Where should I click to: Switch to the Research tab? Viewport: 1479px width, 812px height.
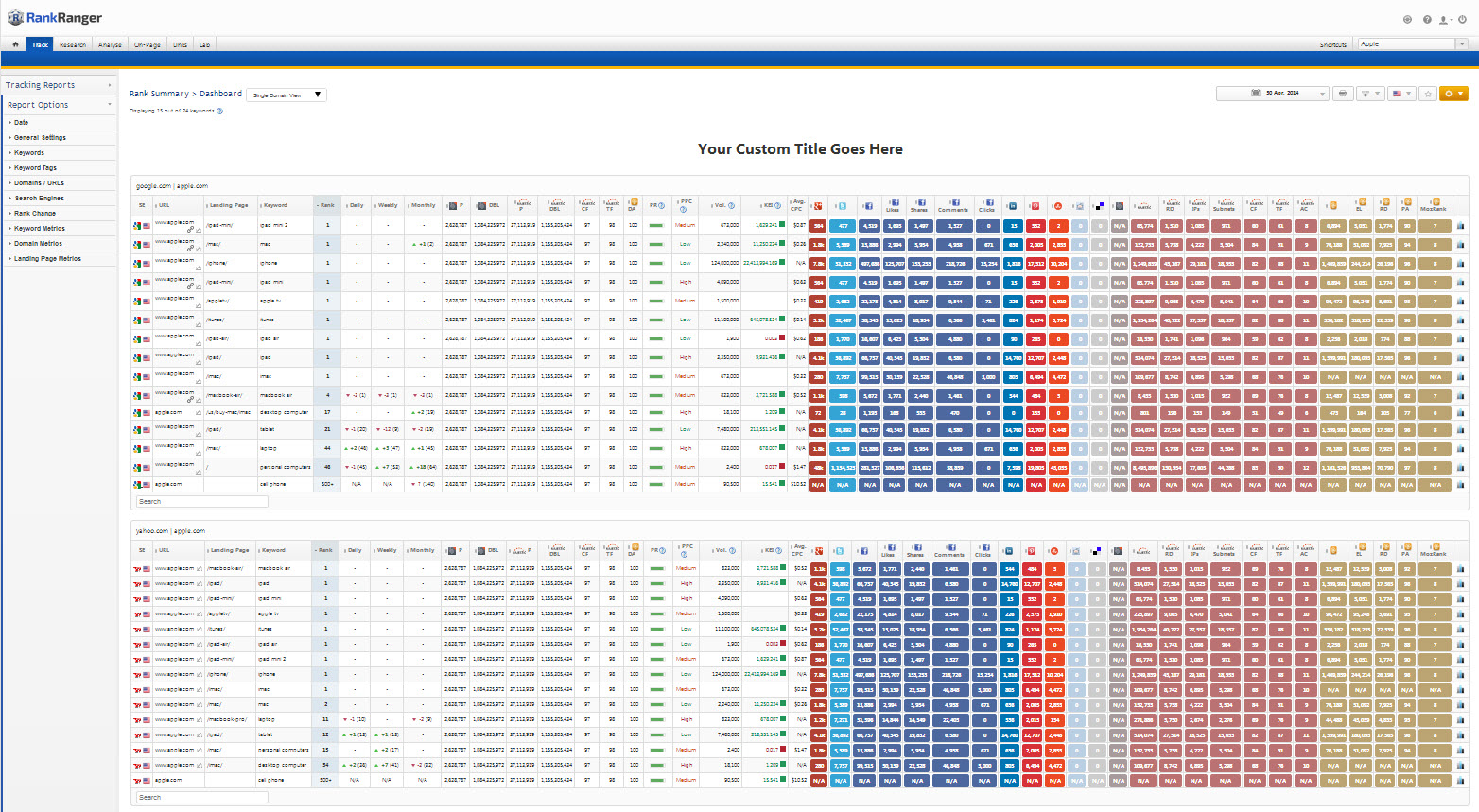(73, 44)
